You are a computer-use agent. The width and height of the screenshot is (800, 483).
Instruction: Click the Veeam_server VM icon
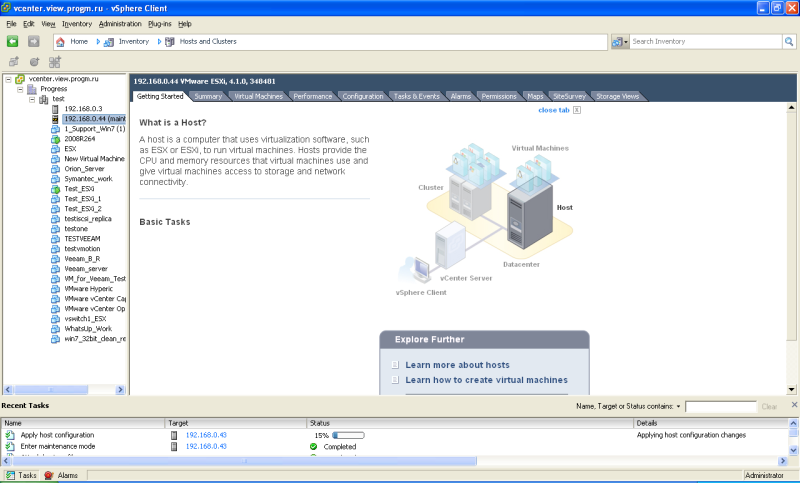(x=55, y=269)
